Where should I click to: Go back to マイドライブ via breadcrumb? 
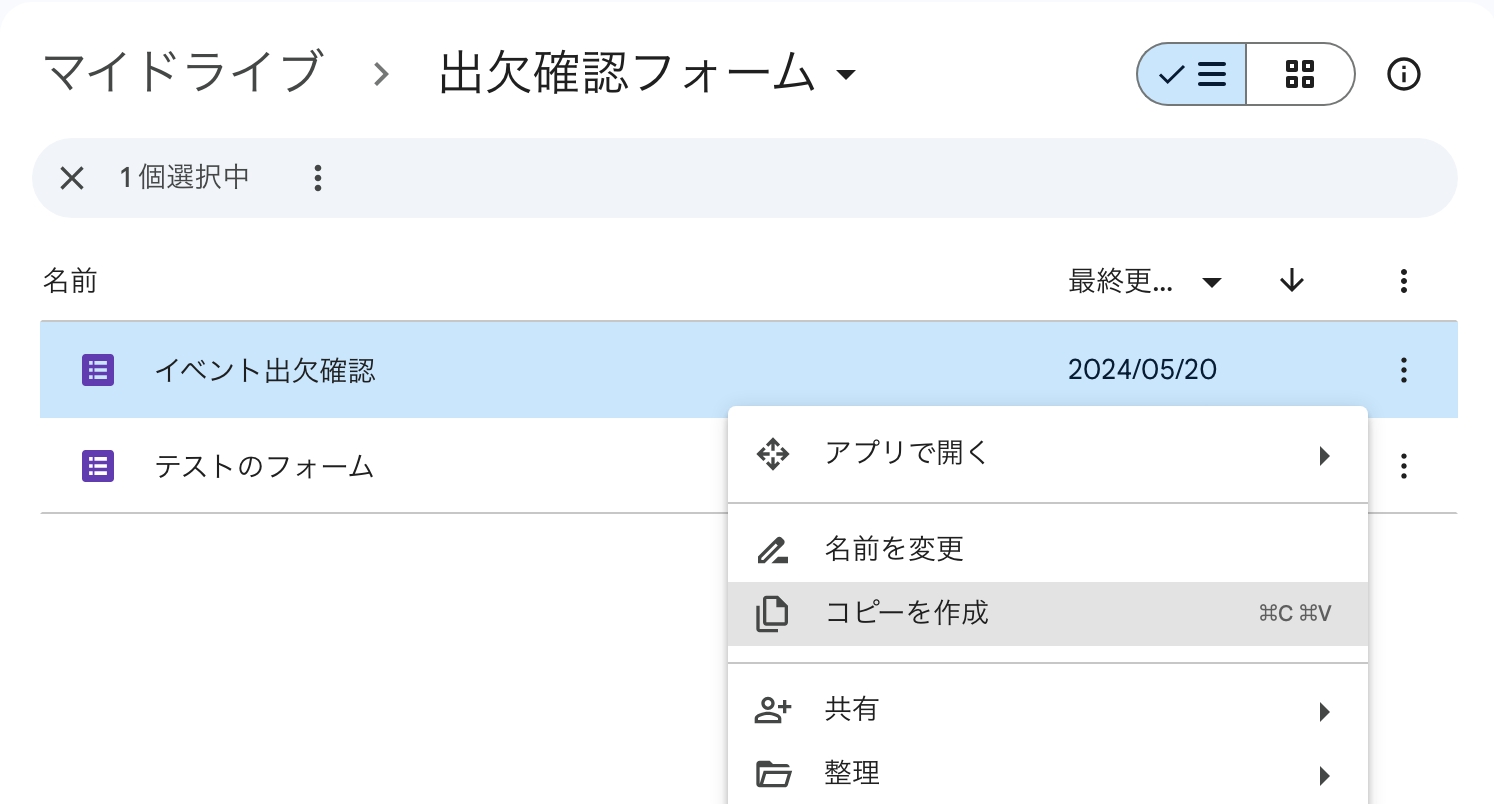coord(182,72)
